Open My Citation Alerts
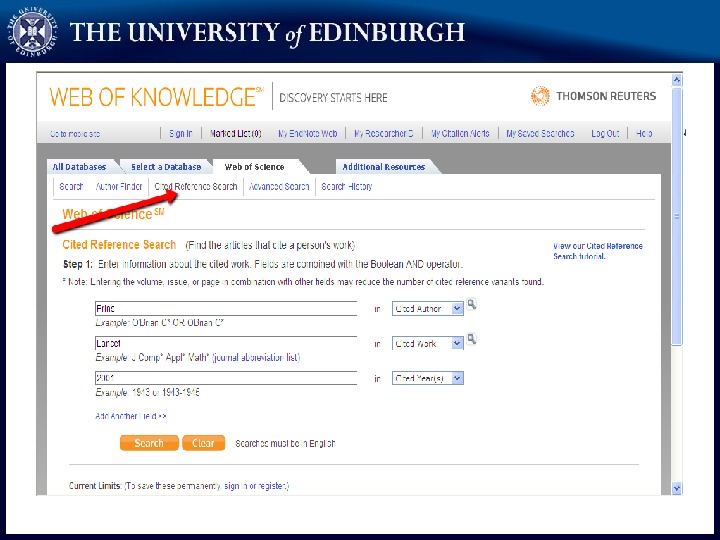 coord(460,134)
